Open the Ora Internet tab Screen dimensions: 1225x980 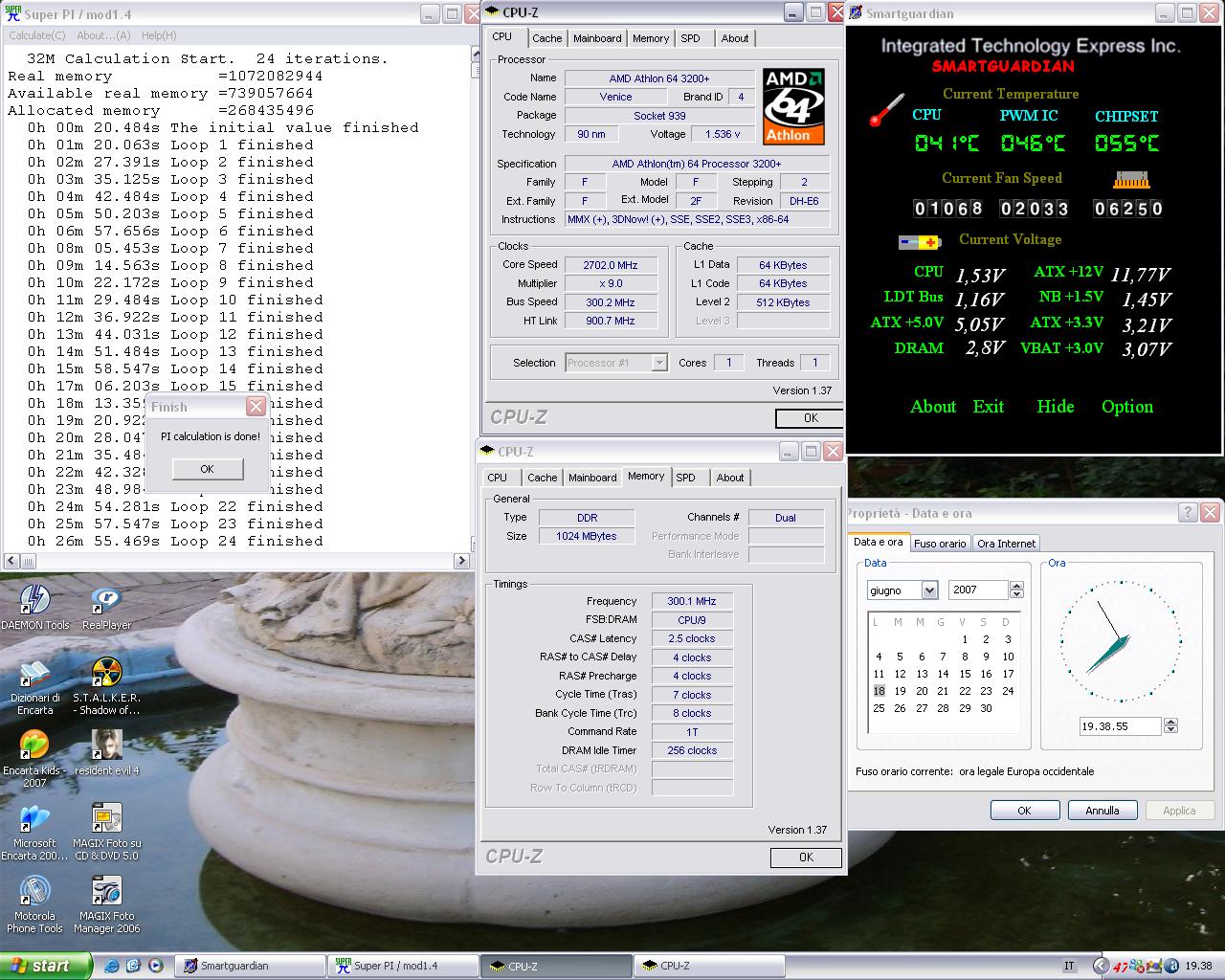[x=1006, y=544]
